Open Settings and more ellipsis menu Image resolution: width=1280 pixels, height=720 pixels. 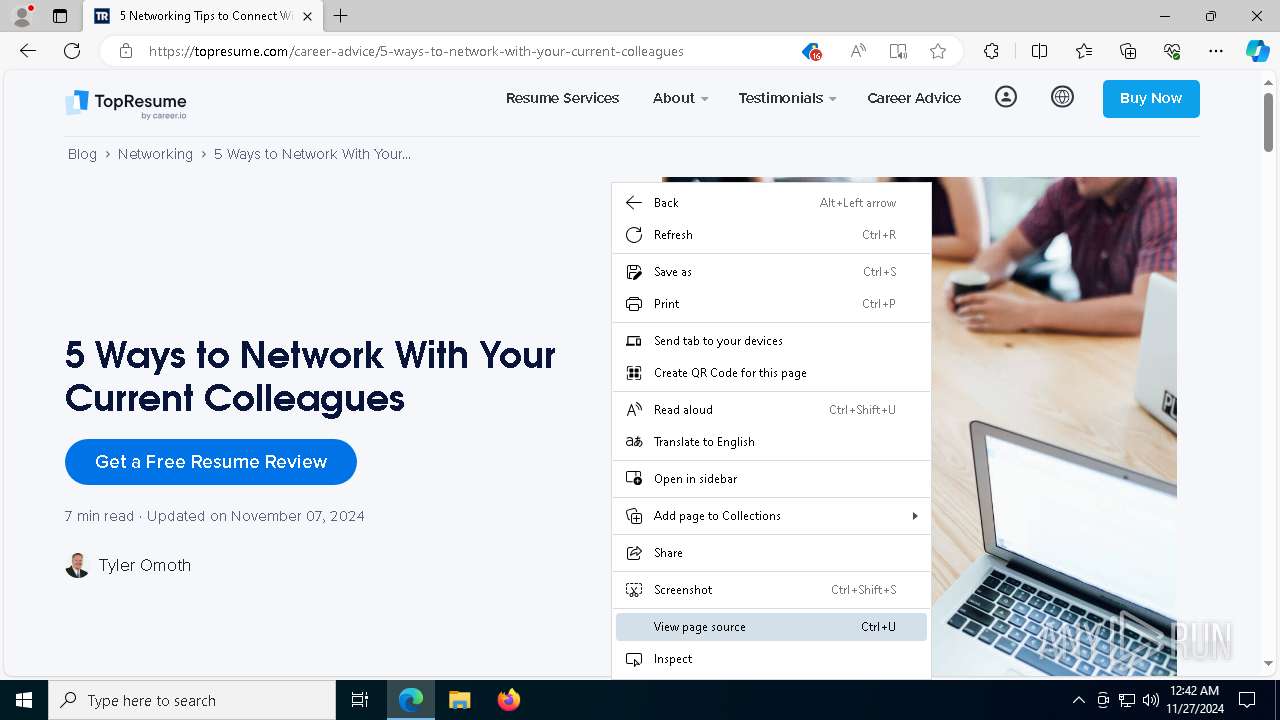click(1216, 51)
